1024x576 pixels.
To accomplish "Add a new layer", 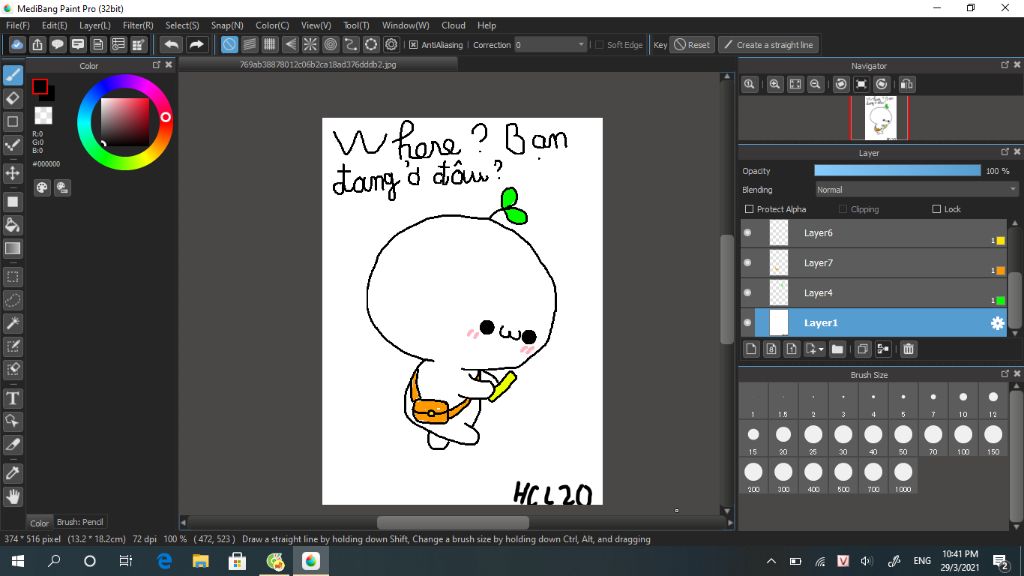I will point(751,349).
